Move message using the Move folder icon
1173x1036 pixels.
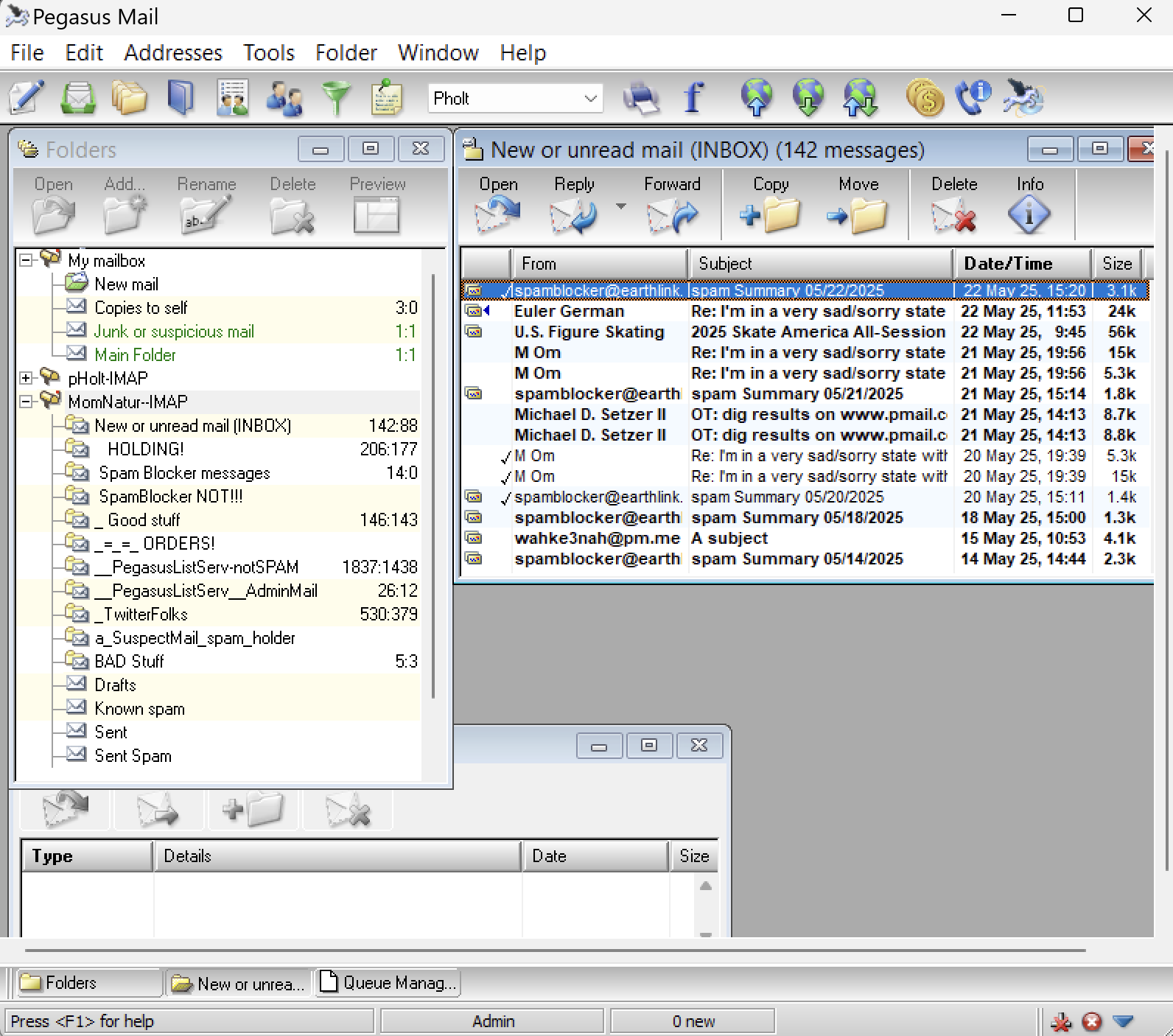(x=858, y=215)
